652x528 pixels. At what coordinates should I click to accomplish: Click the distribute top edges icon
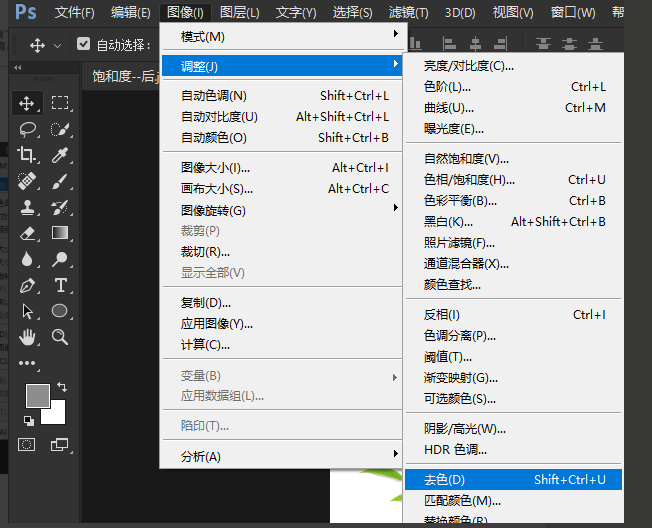coord(543,43)
